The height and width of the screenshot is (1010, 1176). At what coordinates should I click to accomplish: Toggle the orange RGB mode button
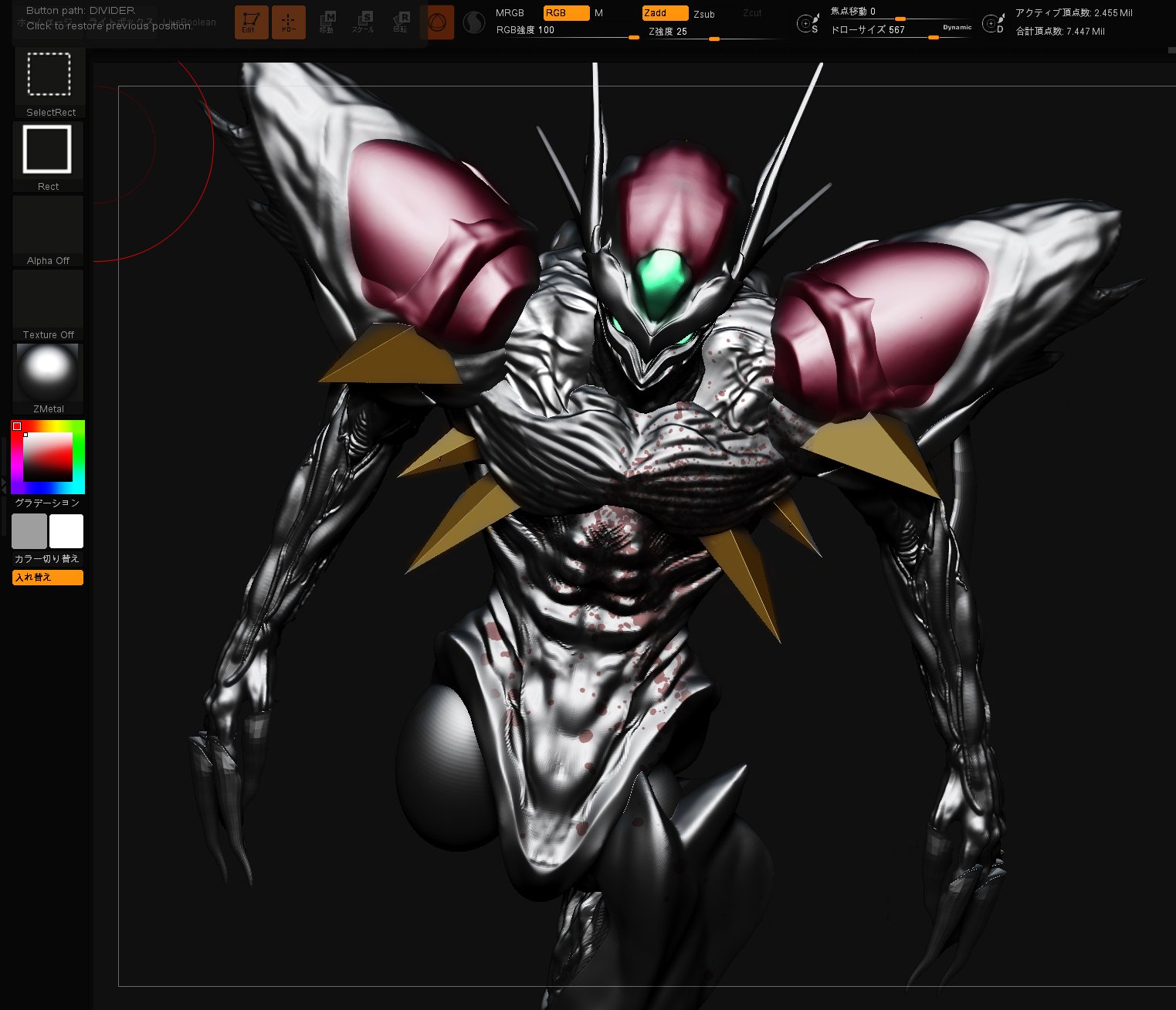[566, 13]
